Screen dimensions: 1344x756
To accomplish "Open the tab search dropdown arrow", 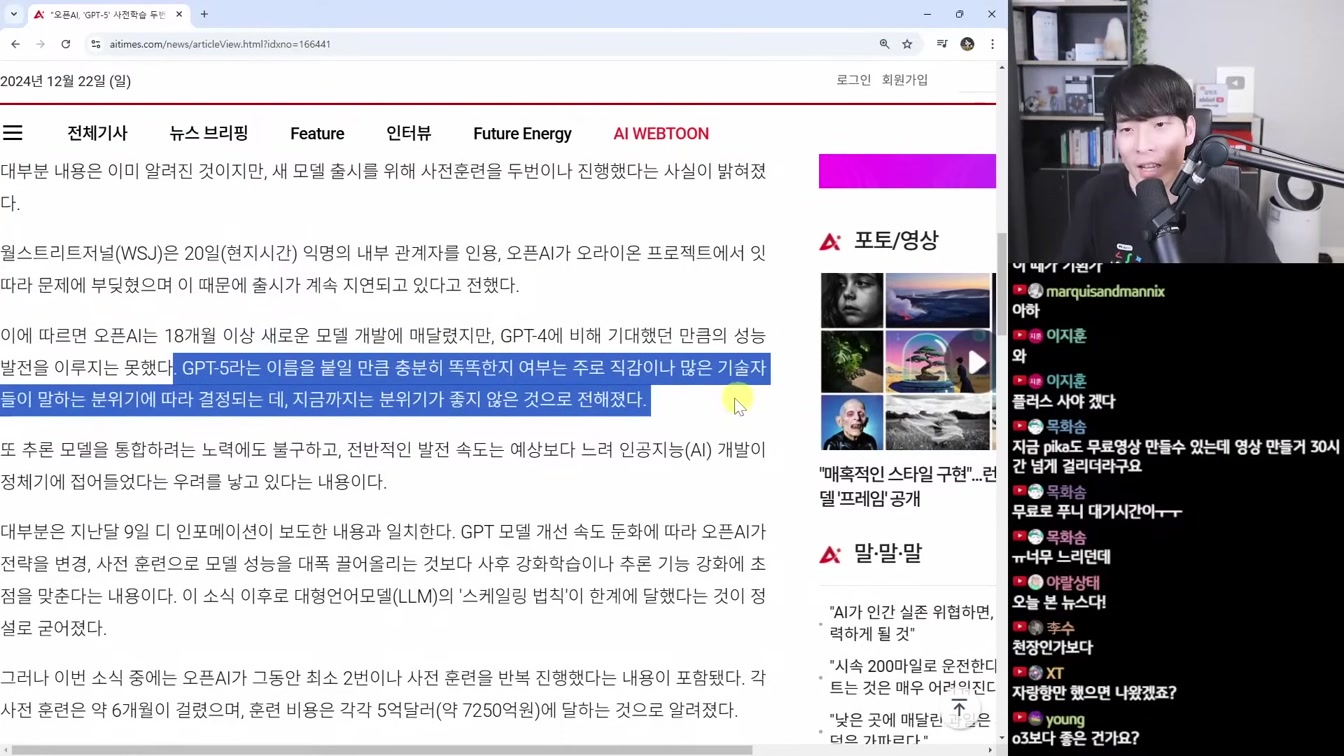I will [14, 14].
